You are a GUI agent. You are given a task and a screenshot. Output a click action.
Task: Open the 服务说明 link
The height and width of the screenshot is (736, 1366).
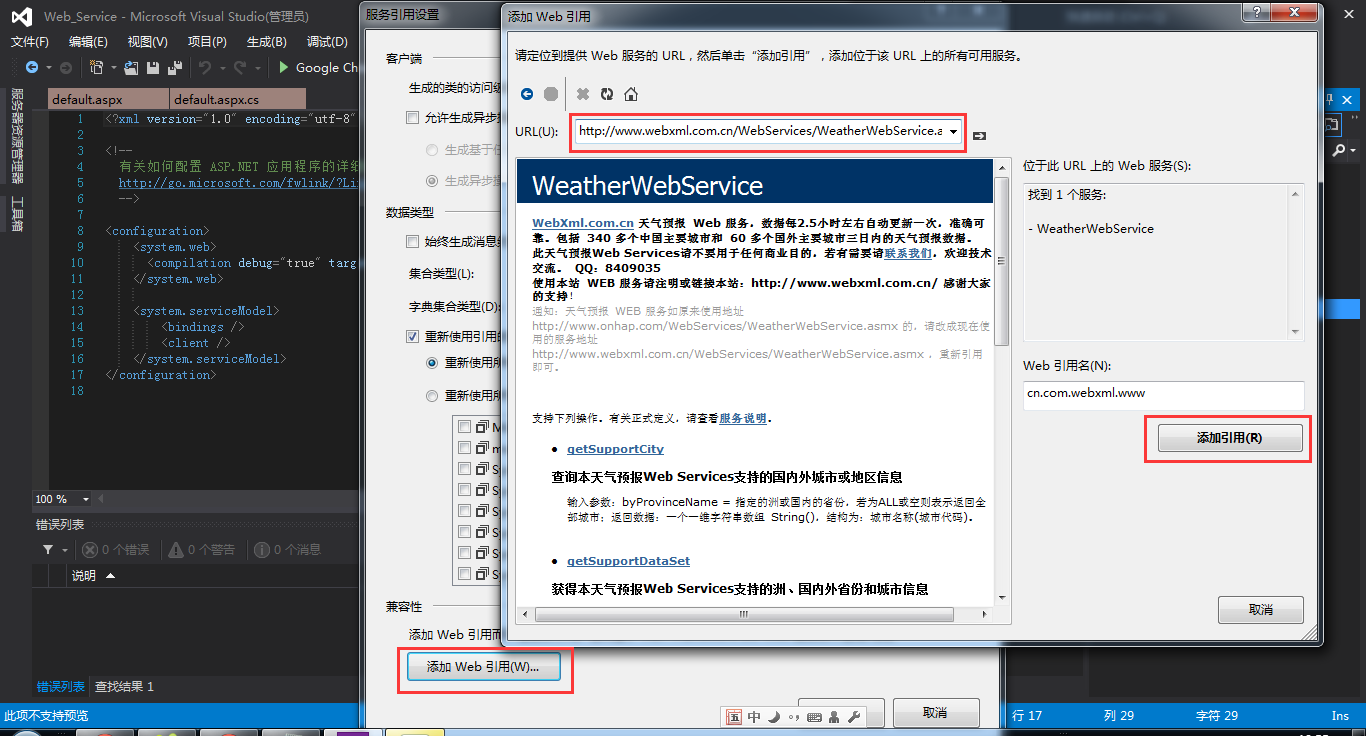pos(743,418)
